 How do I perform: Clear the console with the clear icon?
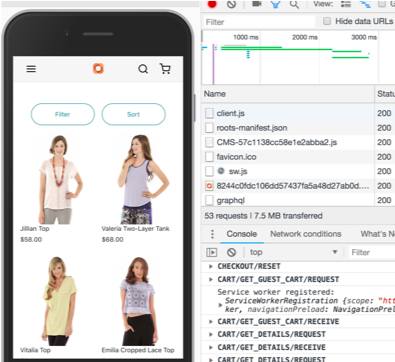(x=231, y=252)
